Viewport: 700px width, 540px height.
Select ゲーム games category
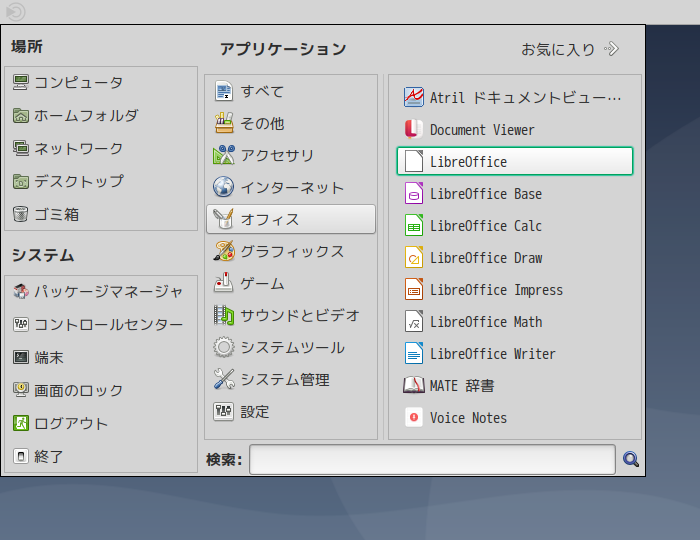(x=291, y=283)
